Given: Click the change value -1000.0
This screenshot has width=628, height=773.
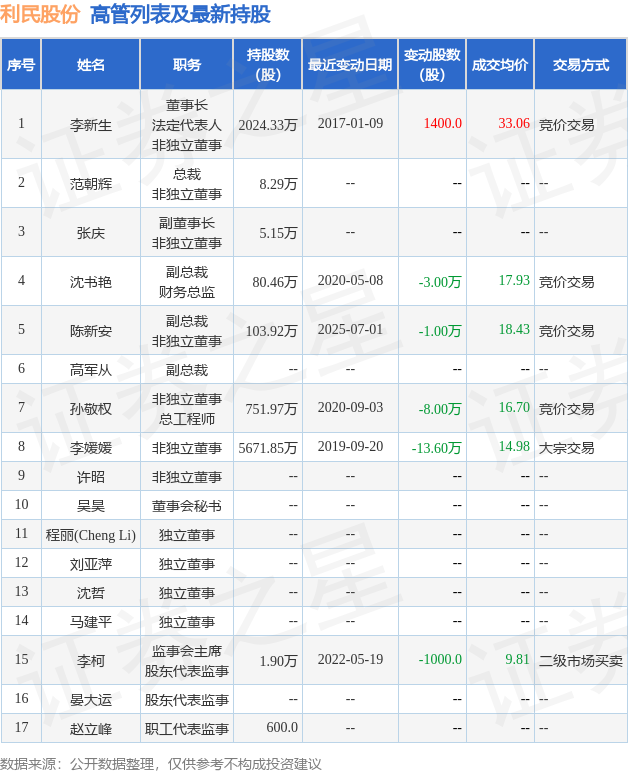Looking at the screenshot, I should [440, 659].
